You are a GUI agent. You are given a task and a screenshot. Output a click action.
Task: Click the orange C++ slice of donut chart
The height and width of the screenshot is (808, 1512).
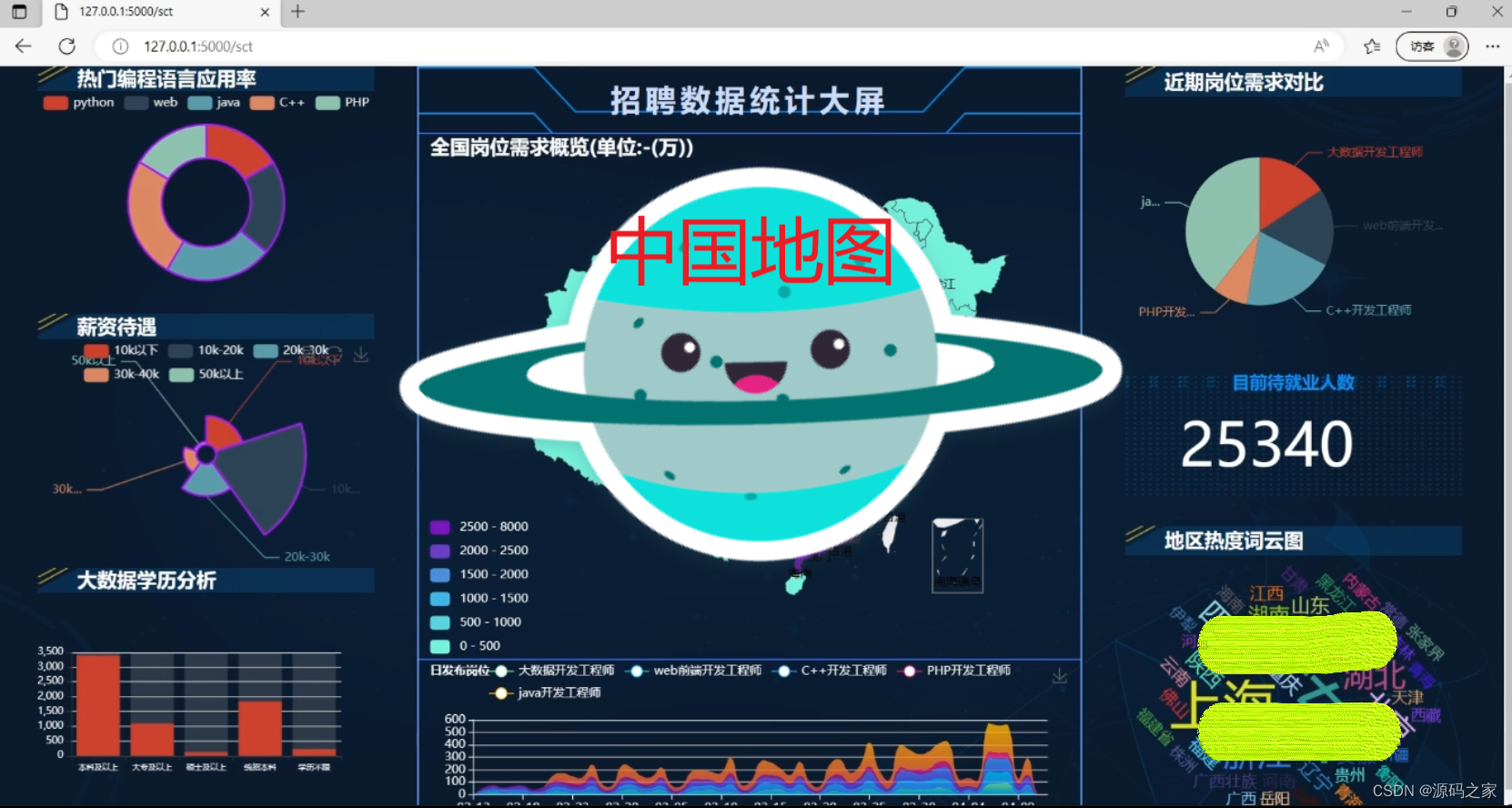(148, 215)
